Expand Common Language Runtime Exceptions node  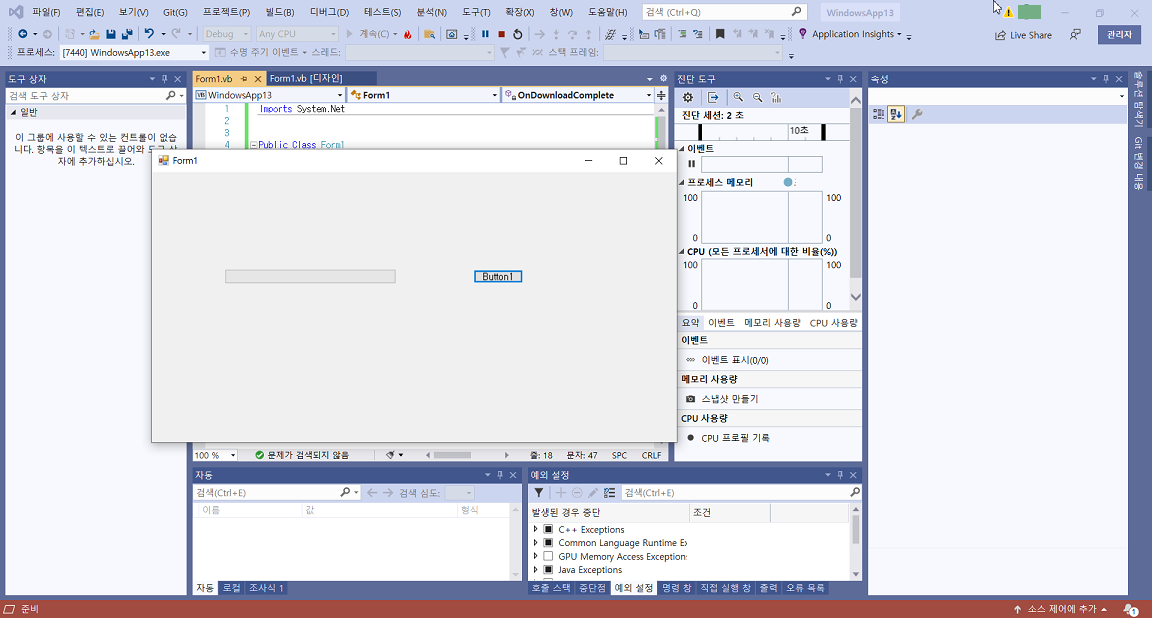tap(536, 542)
